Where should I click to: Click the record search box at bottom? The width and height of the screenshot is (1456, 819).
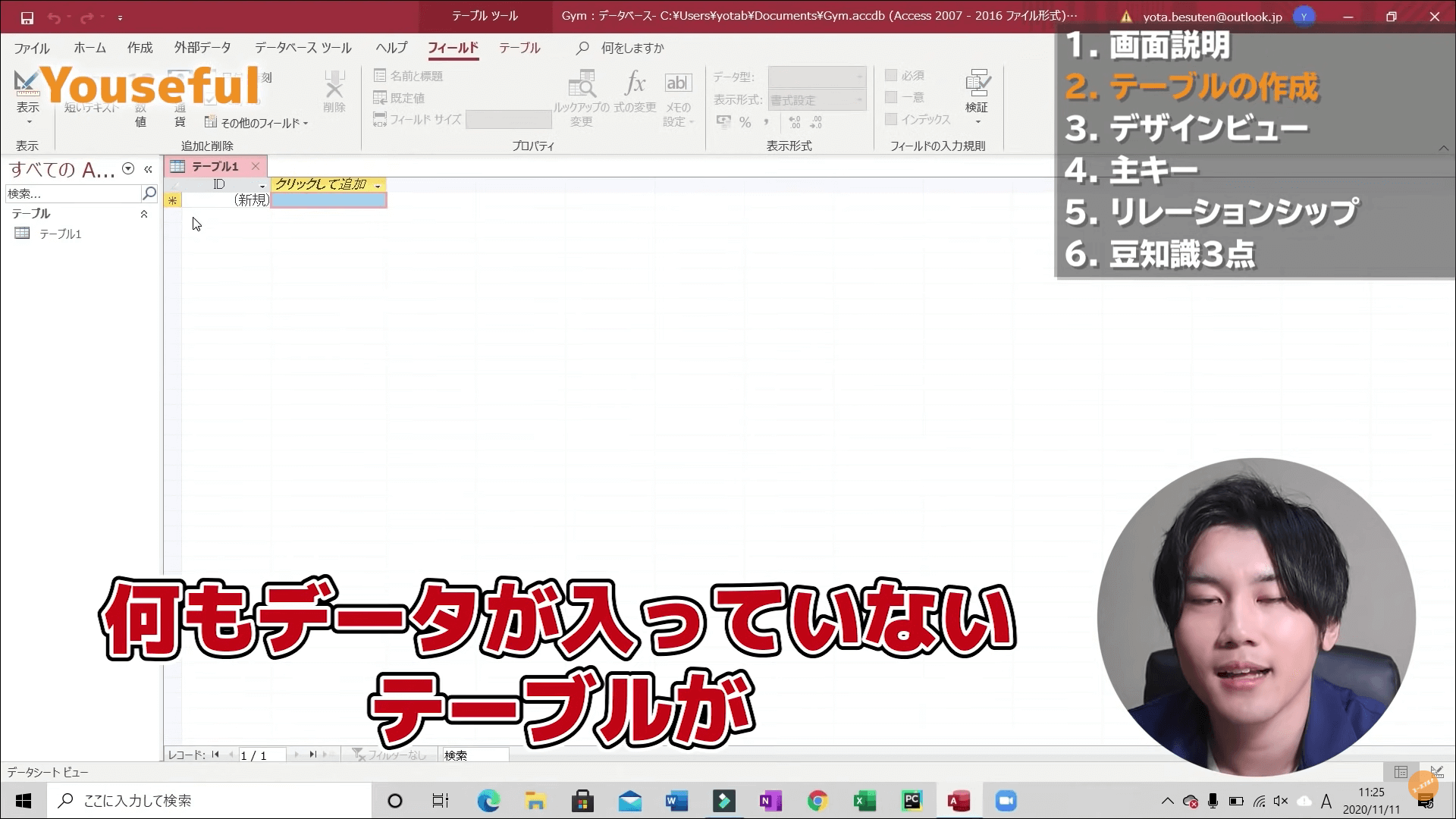[474, 755]
